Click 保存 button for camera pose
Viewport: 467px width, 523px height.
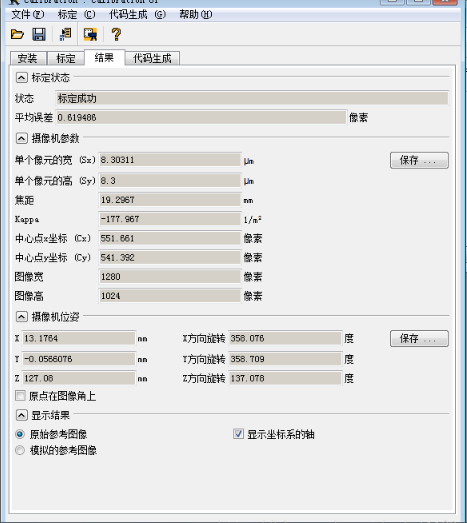(x=419, y=339)
